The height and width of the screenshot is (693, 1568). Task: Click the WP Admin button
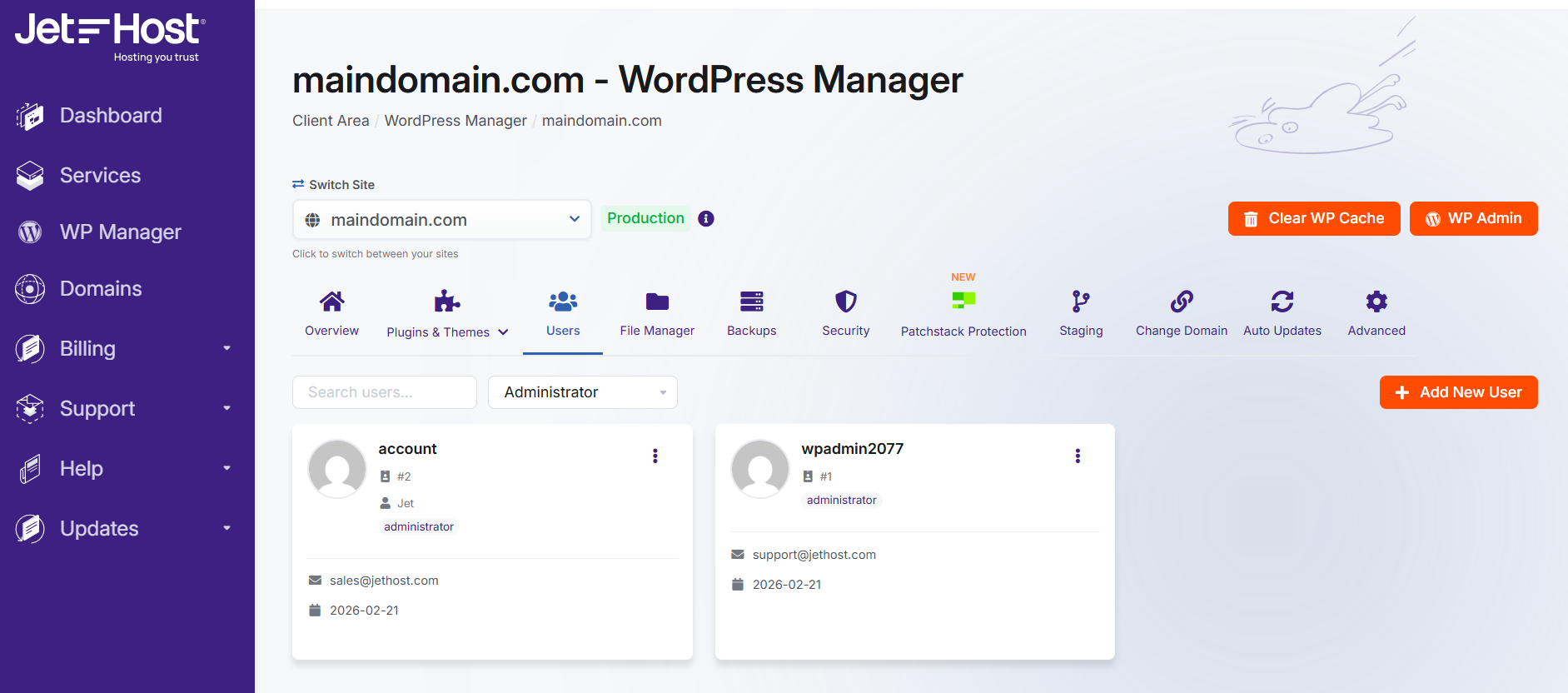(1474, 219)
